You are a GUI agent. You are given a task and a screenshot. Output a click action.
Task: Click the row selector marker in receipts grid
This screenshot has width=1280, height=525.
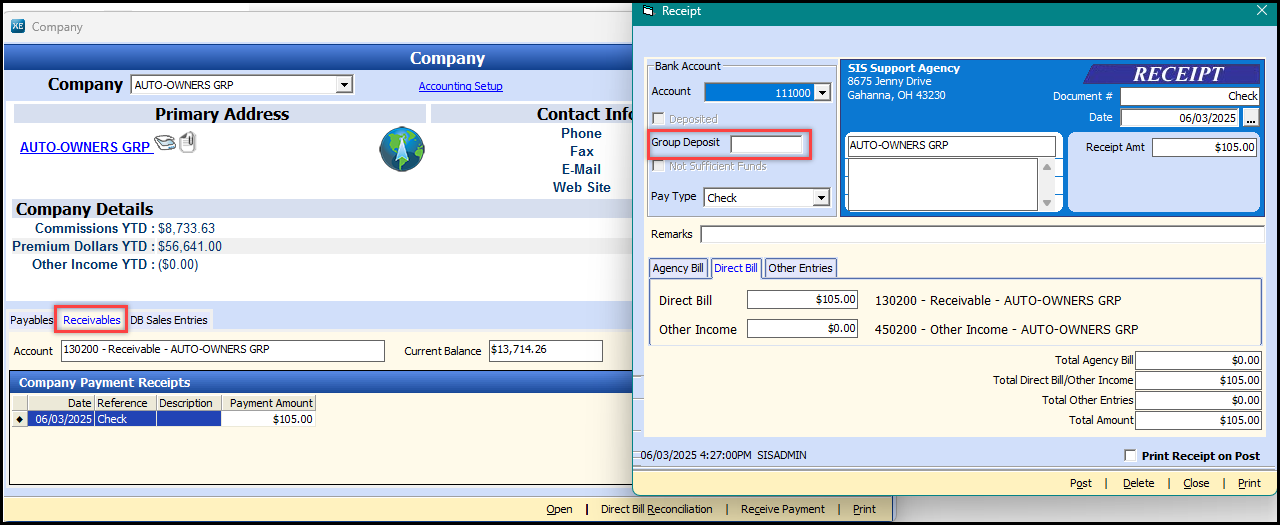coord(20,419)
